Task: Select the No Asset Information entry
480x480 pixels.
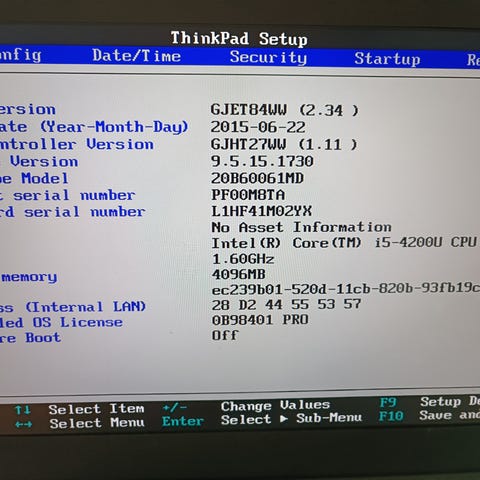Action: point(301,227)
